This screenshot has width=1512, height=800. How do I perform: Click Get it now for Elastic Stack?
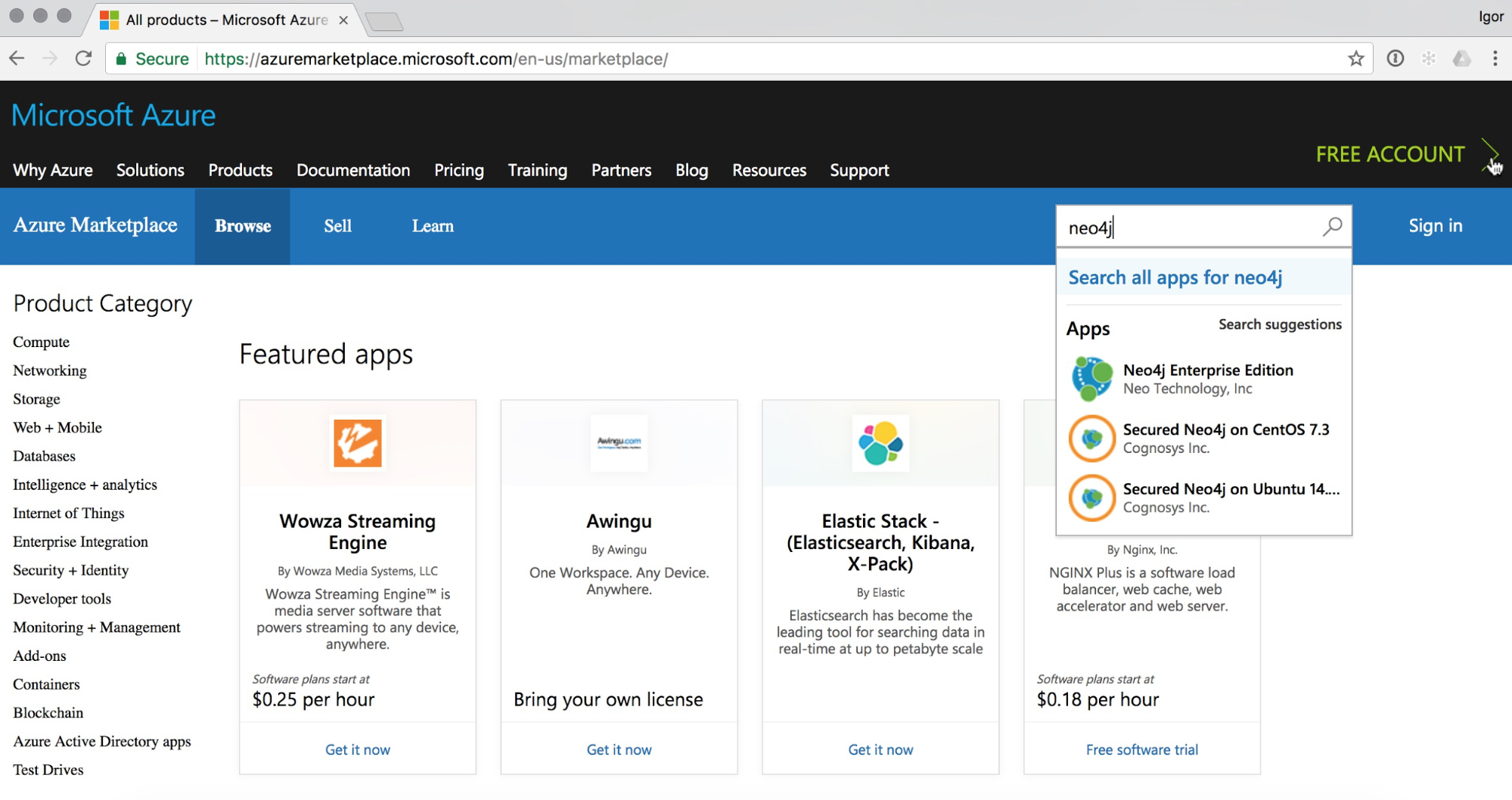pos(880,749)
